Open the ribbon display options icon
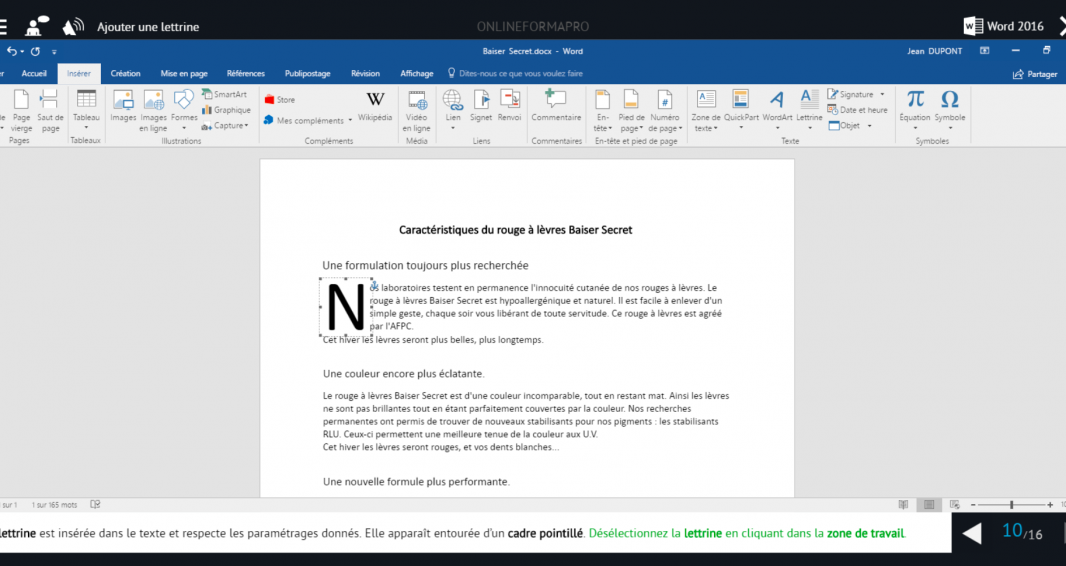 [x=984, y=51]
